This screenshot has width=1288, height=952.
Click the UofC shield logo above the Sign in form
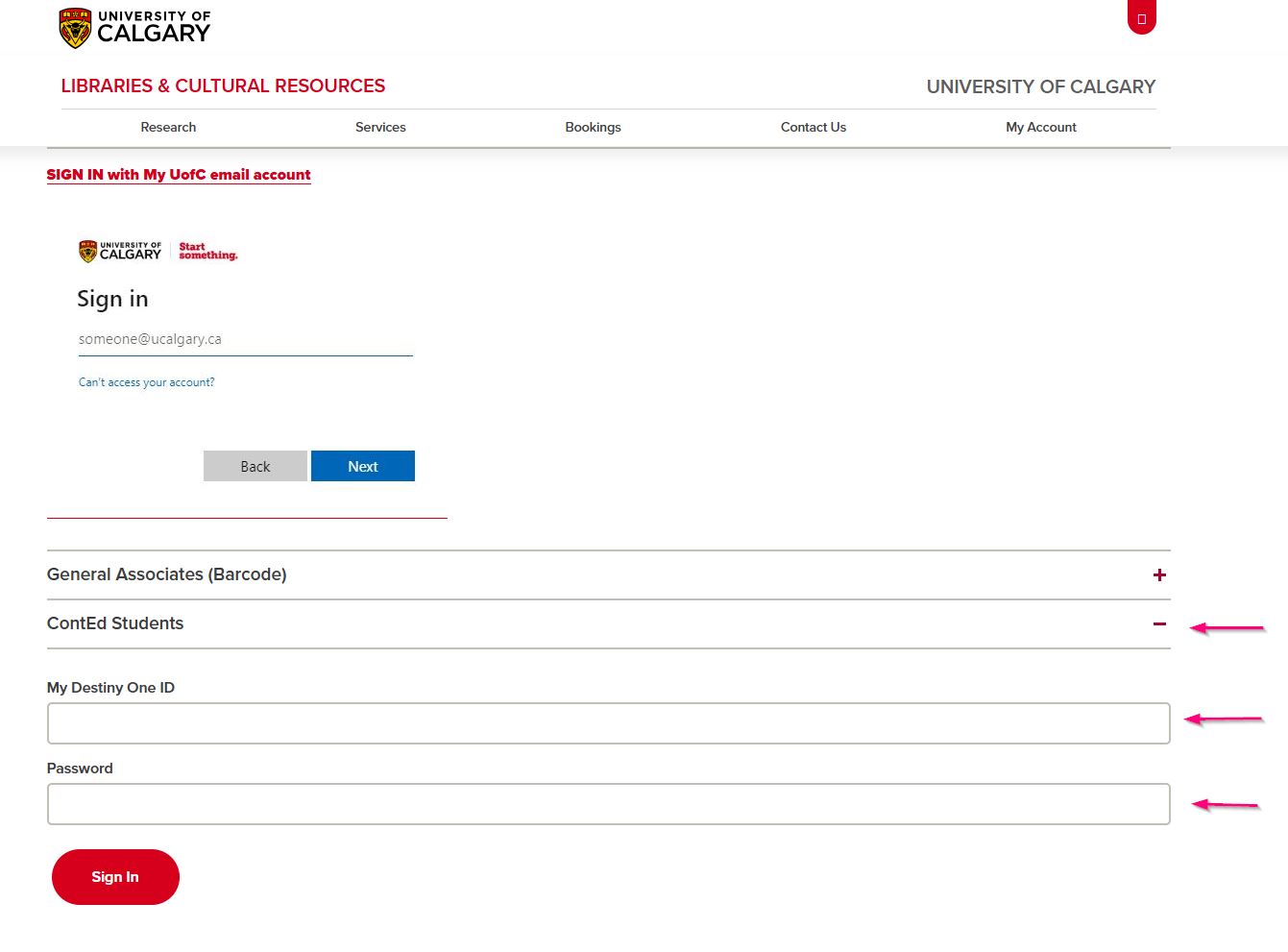click(88, 250)
